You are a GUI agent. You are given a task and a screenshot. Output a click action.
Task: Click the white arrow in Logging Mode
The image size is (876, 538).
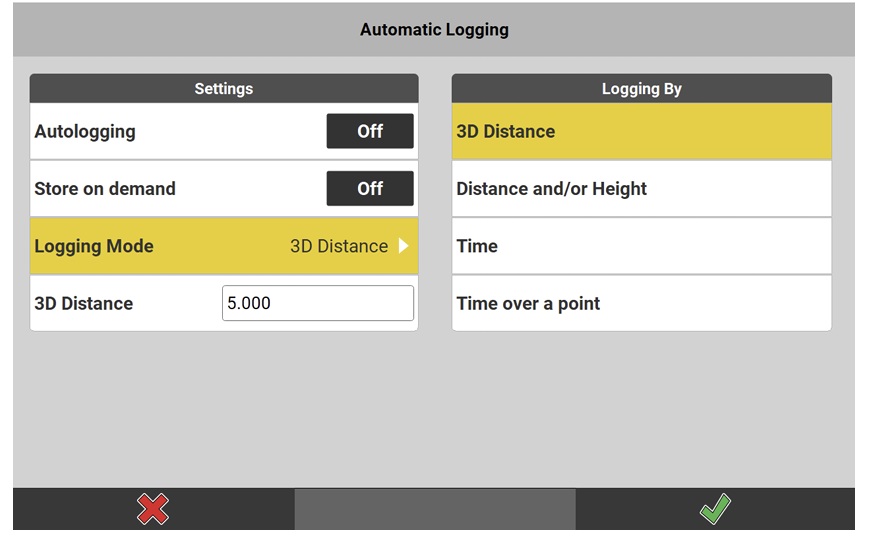pos(404,246)
